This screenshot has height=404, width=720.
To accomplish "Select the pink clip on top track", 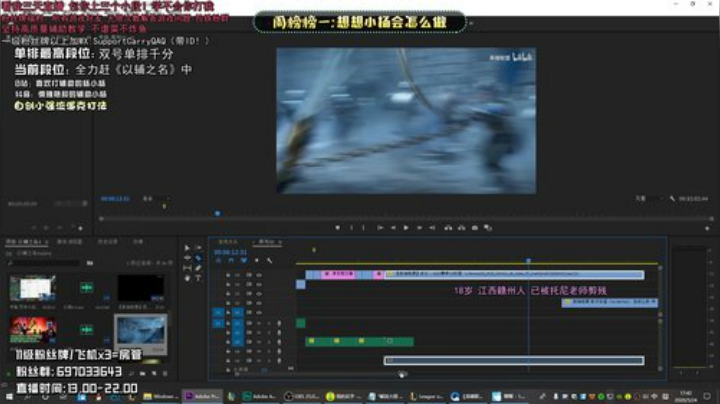I will click(x=338, y=274).
